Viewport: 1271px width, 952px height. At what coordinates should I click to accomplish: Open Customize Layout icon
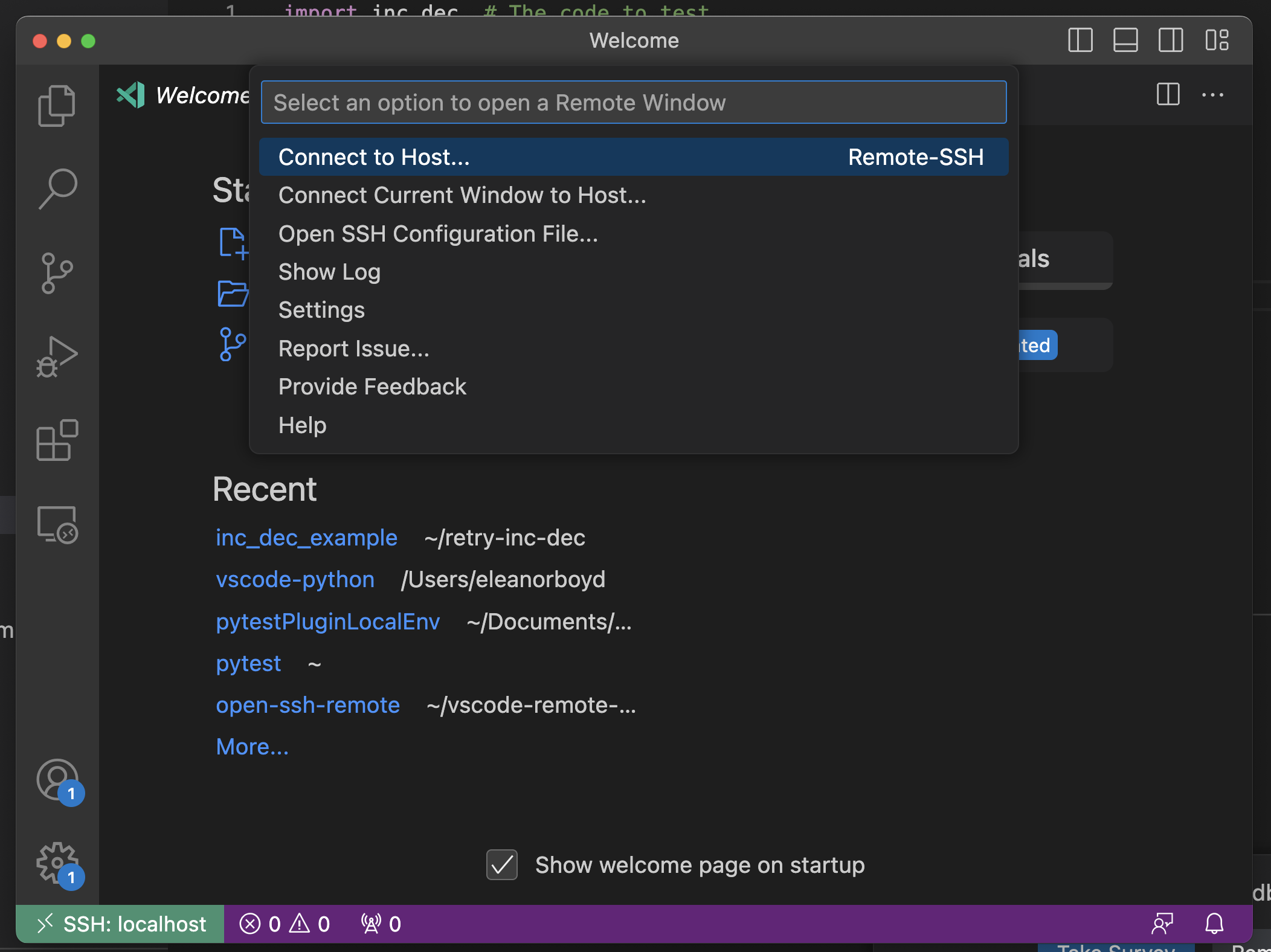pyautogui.click(x=1217, y=40)
